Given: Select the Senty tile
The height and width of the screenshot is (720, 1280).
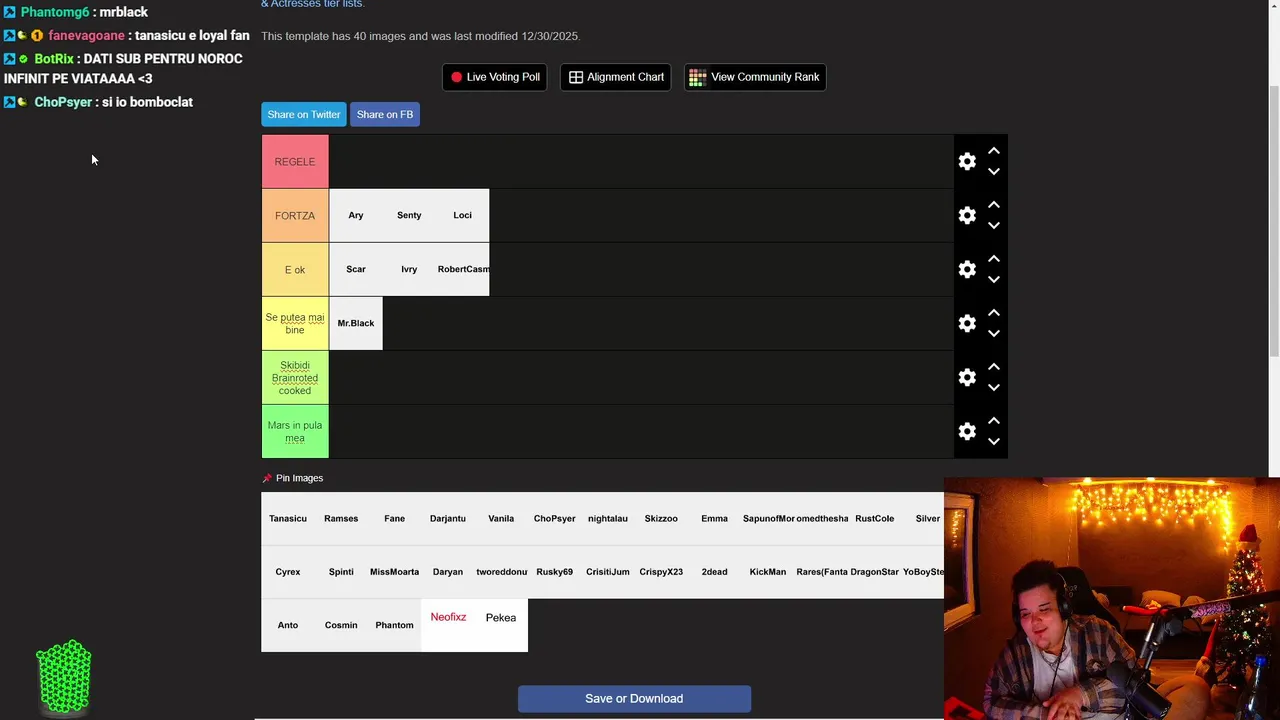Looking at the screenshot, I should (409, 215).
